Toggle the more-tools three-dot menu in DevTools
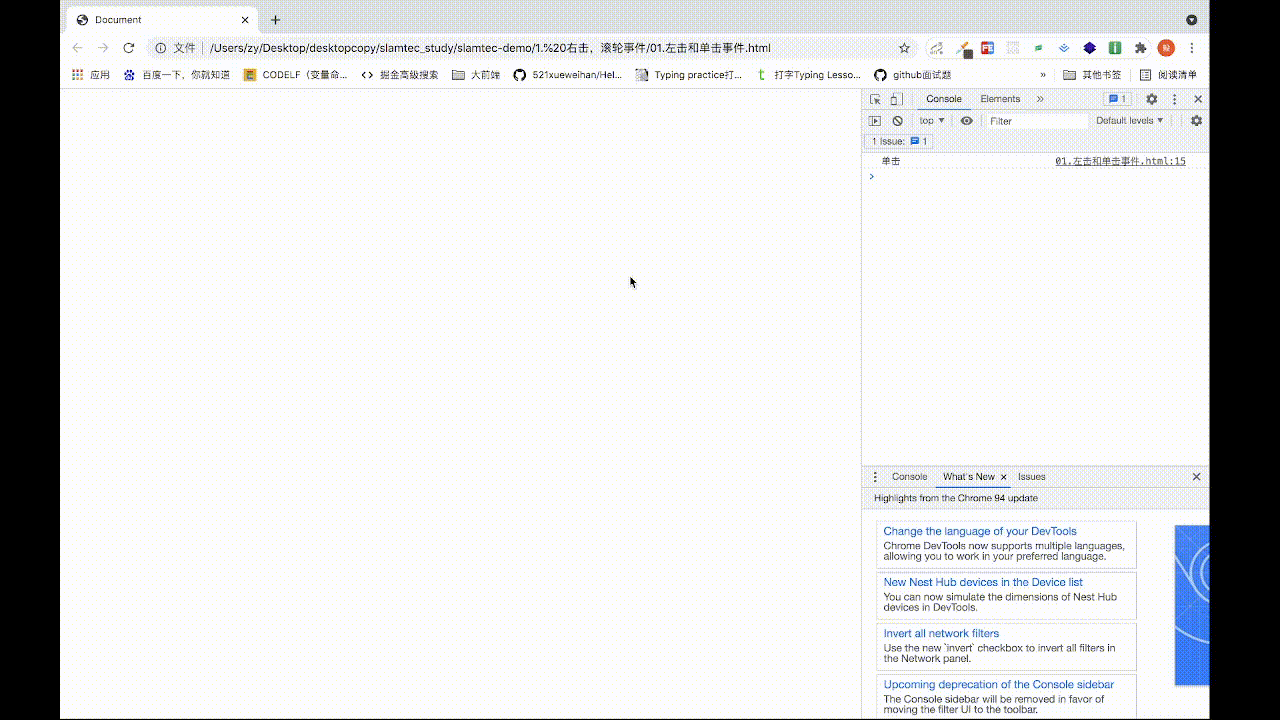The width and height of the screenshot is (1280, 720). click(1174, 99)
